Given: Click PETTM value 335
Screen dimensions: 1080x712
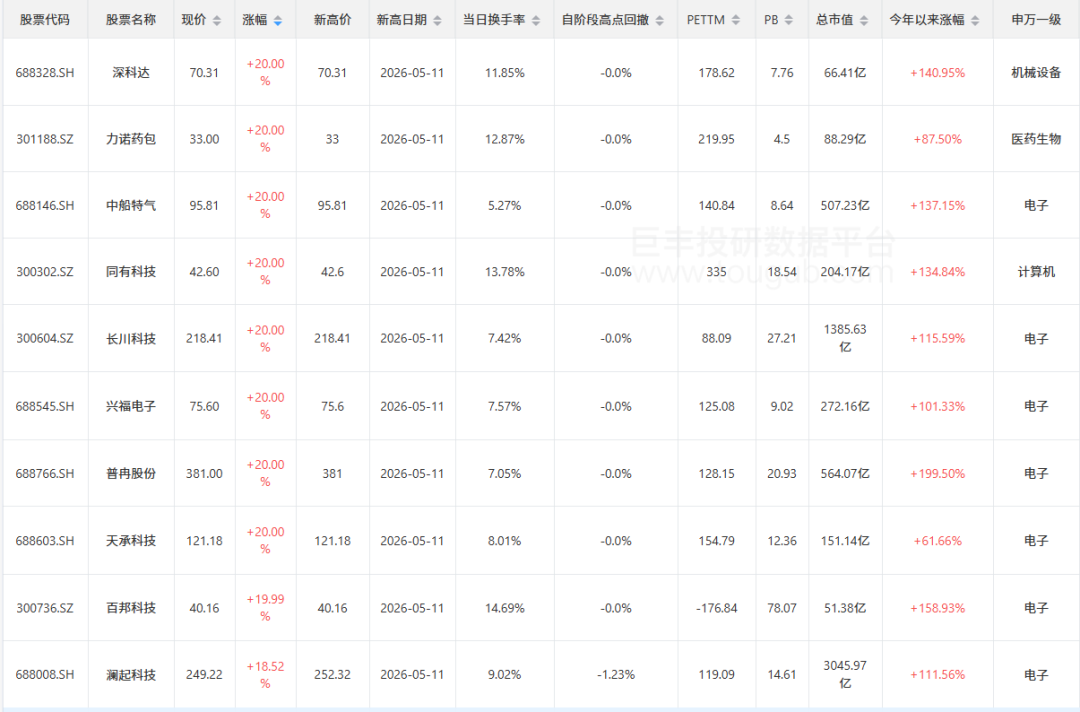Looking at the screenshot, I should click(716, 272).
